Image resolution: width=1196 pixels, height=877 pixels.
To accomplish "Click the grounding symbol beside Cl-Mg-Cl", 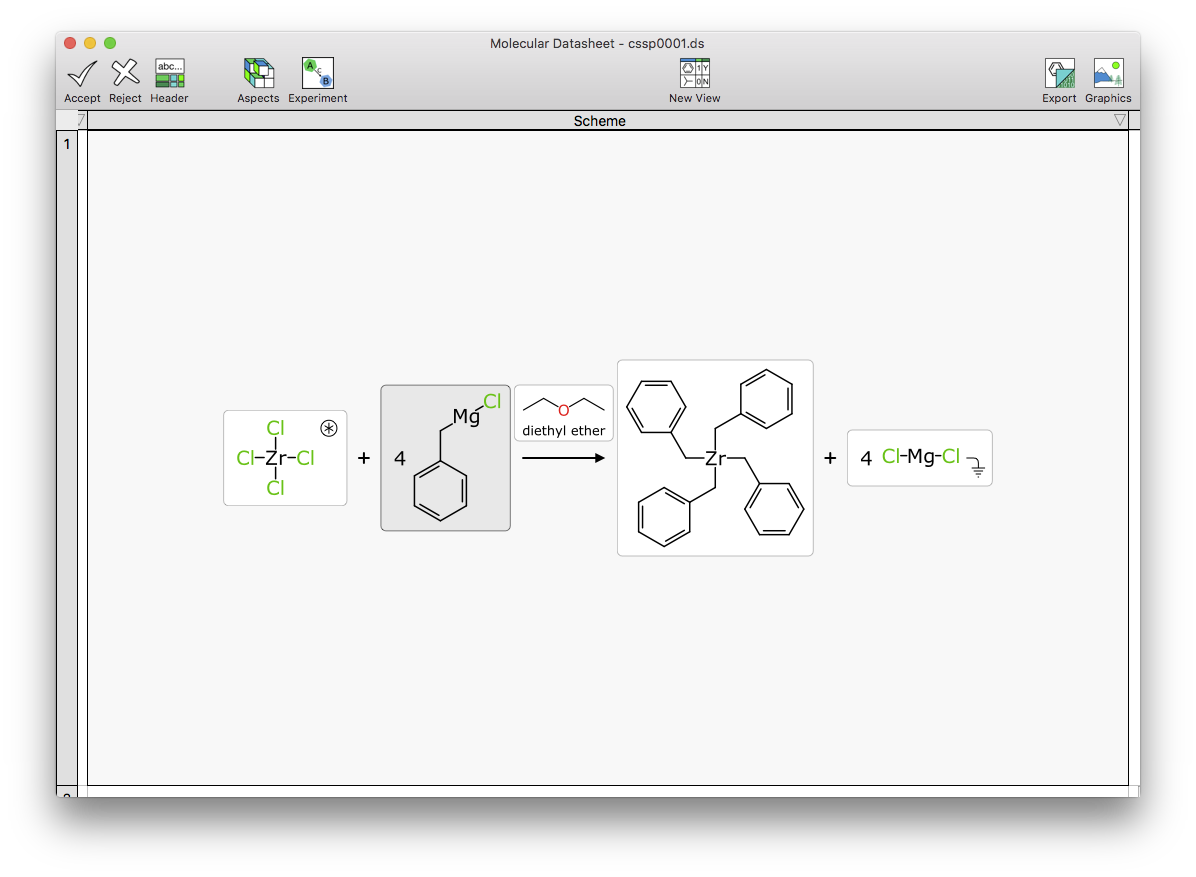I will tap(978, 467).
